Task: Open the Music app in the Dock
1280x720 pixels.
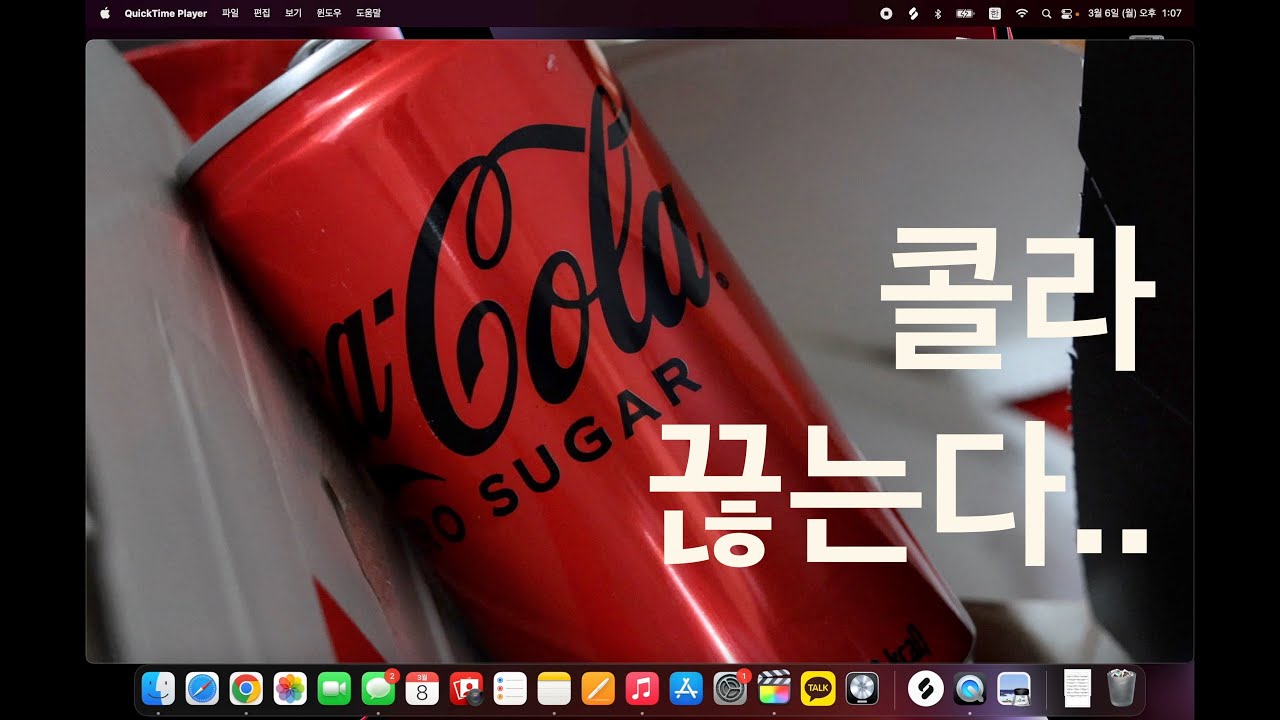Action: coord(642,688)
